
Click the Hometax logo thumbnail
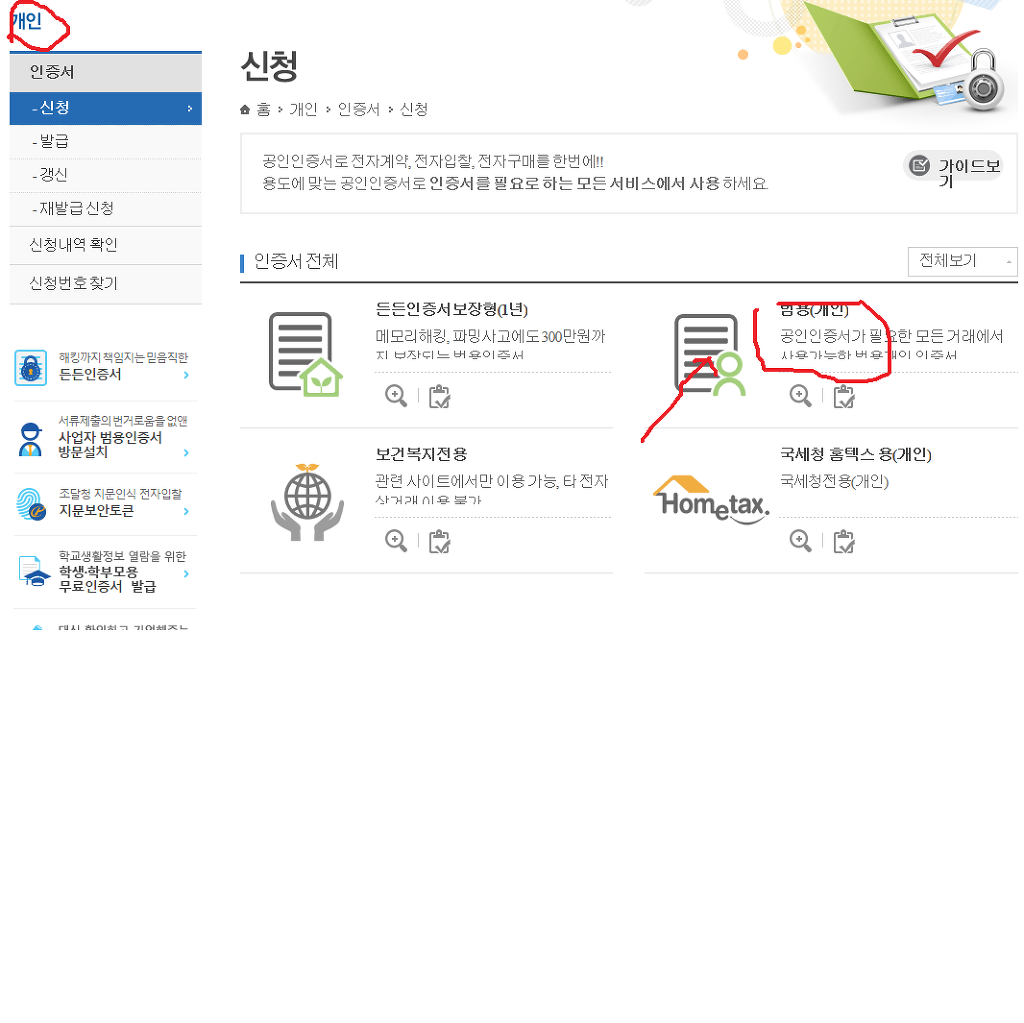[712, 499]
